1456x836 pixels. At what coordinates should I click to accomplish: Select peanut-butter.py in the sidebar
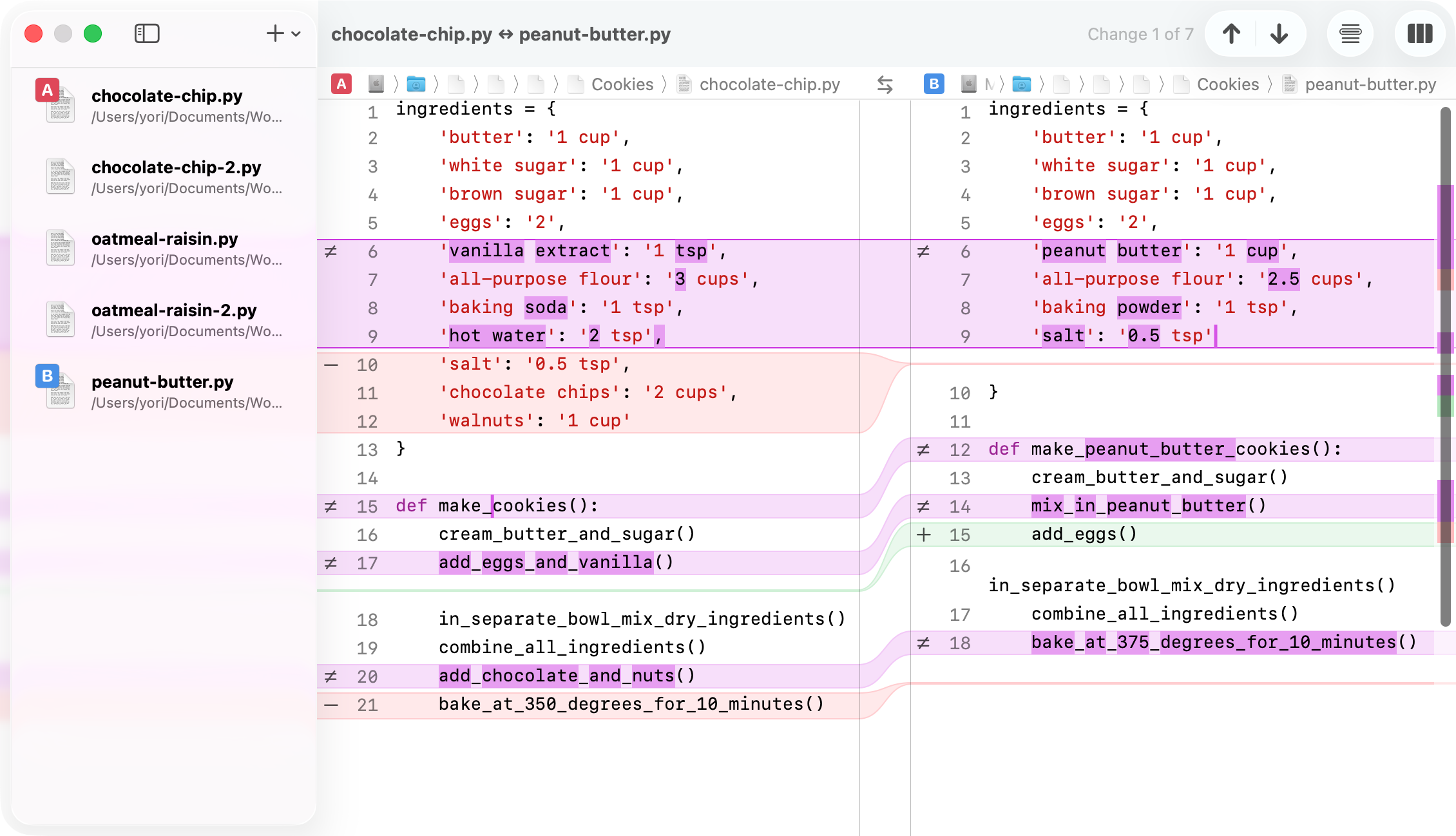164,392
